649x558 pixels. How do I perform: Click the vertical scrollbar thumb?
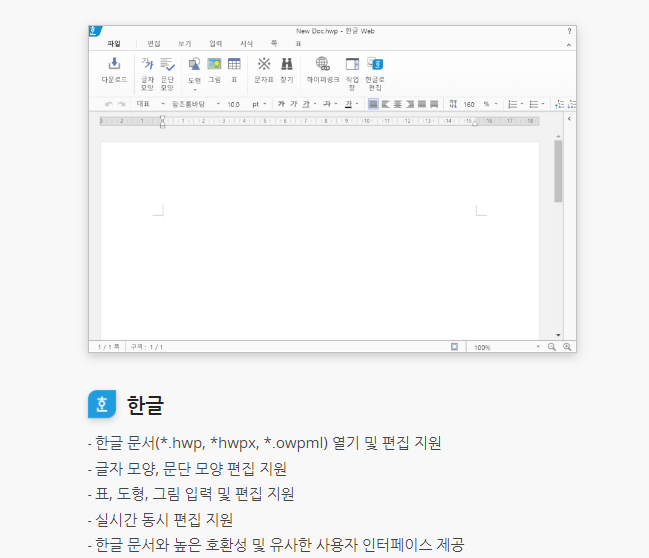[558, 171]
